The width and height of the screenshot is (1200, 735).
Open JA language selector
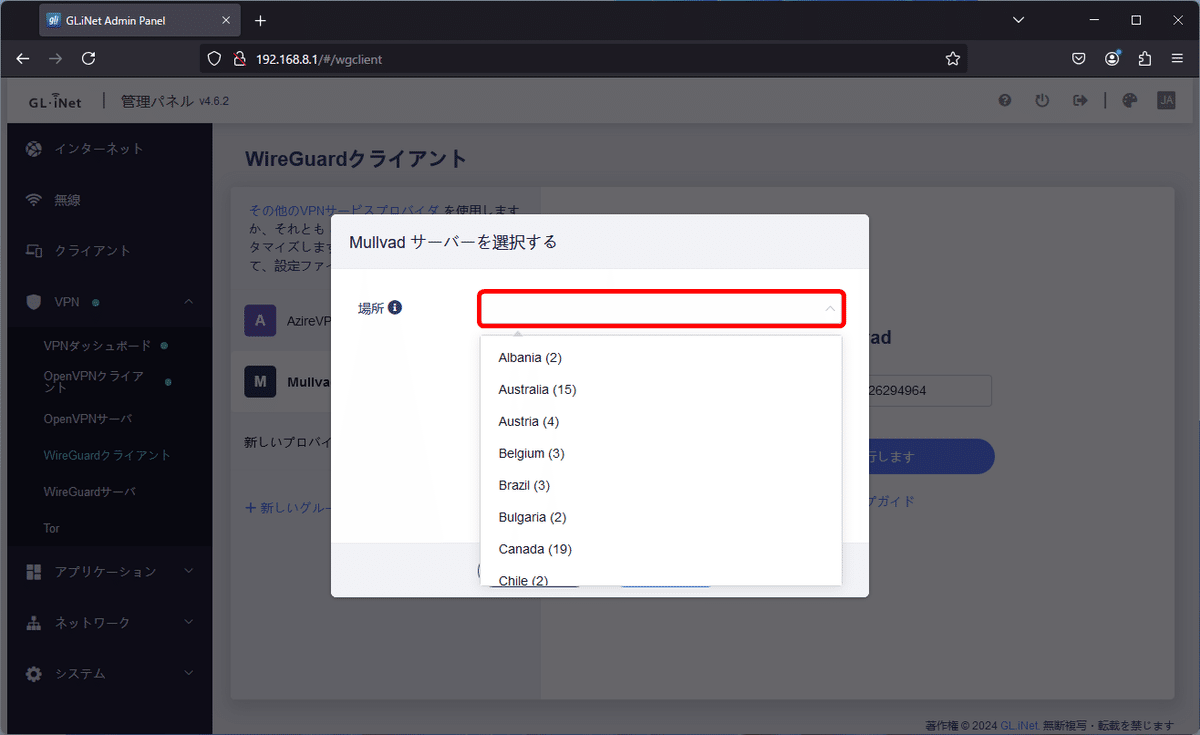[1166, 100]
